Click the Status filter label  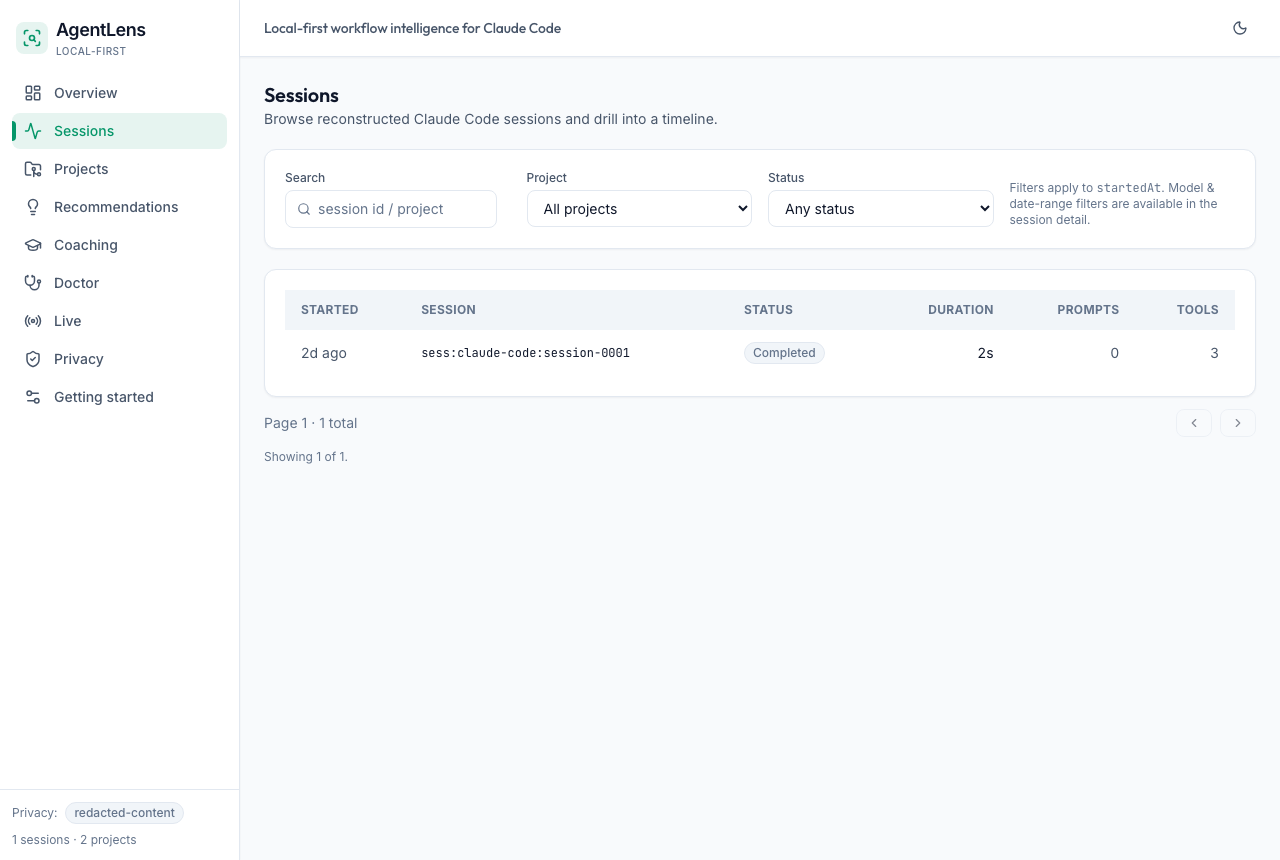(x=786, y=178)
